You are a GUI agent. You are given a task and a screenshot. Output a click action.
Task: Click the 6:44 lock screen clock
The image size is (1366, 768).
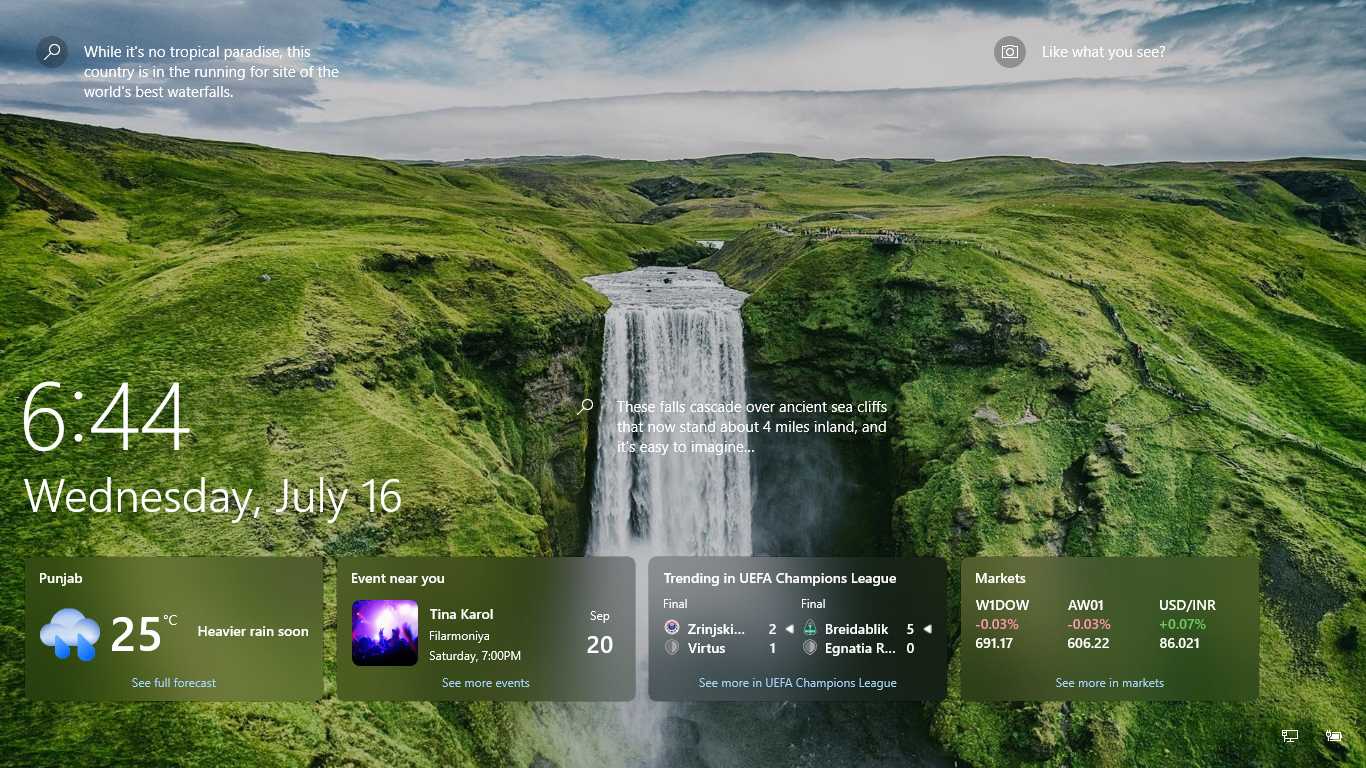(x=106, y=416)
